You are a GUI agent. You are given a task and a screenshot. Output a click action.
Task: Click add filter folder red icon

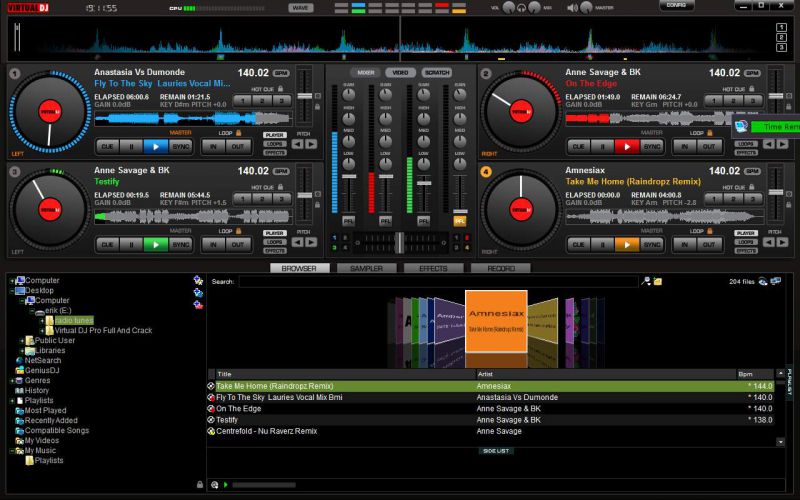(x=198, y=305)
